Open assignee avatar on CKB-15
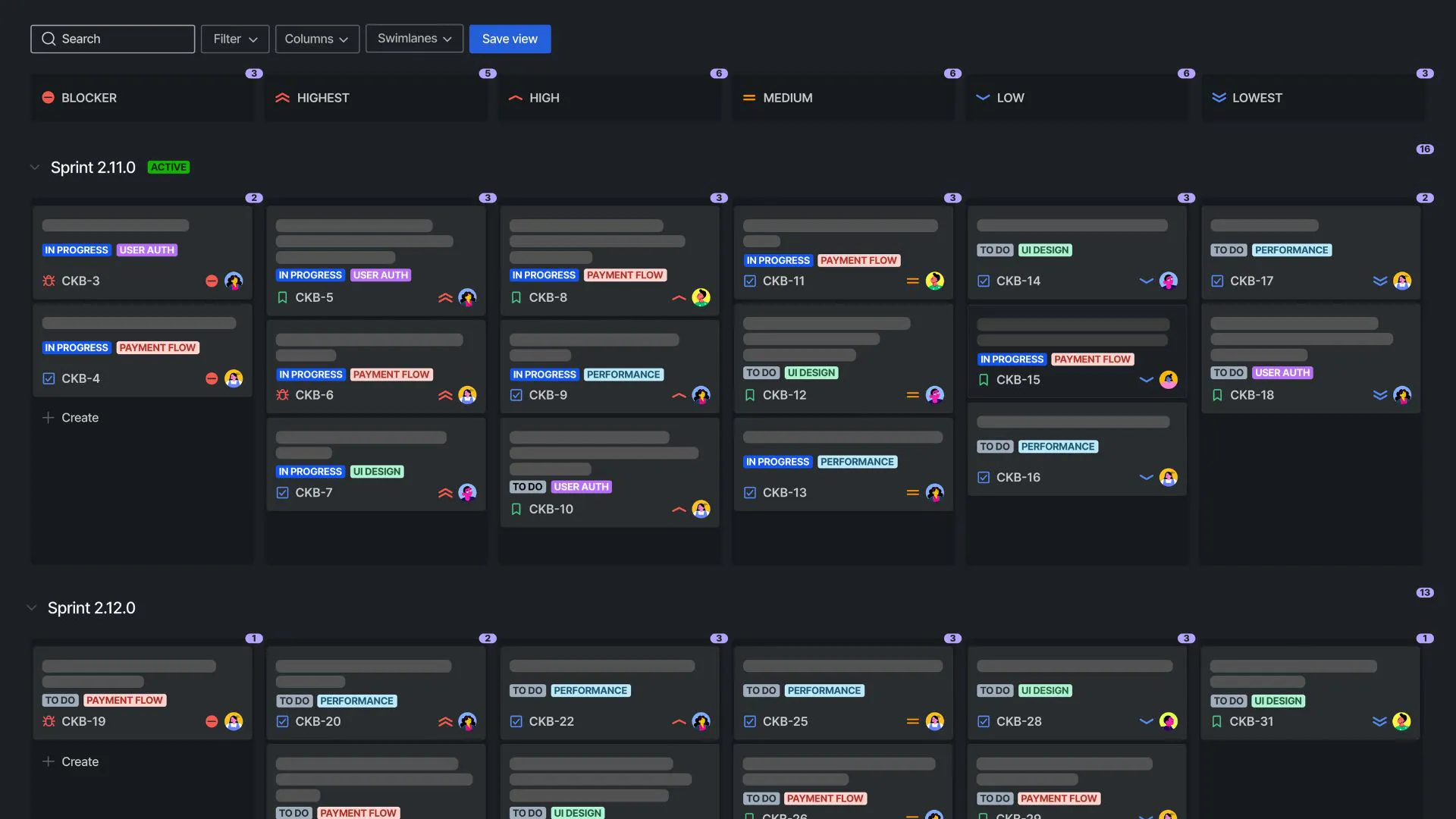Image resolution: width=1456 pixels, height=819 pixels. [1168, 380]
